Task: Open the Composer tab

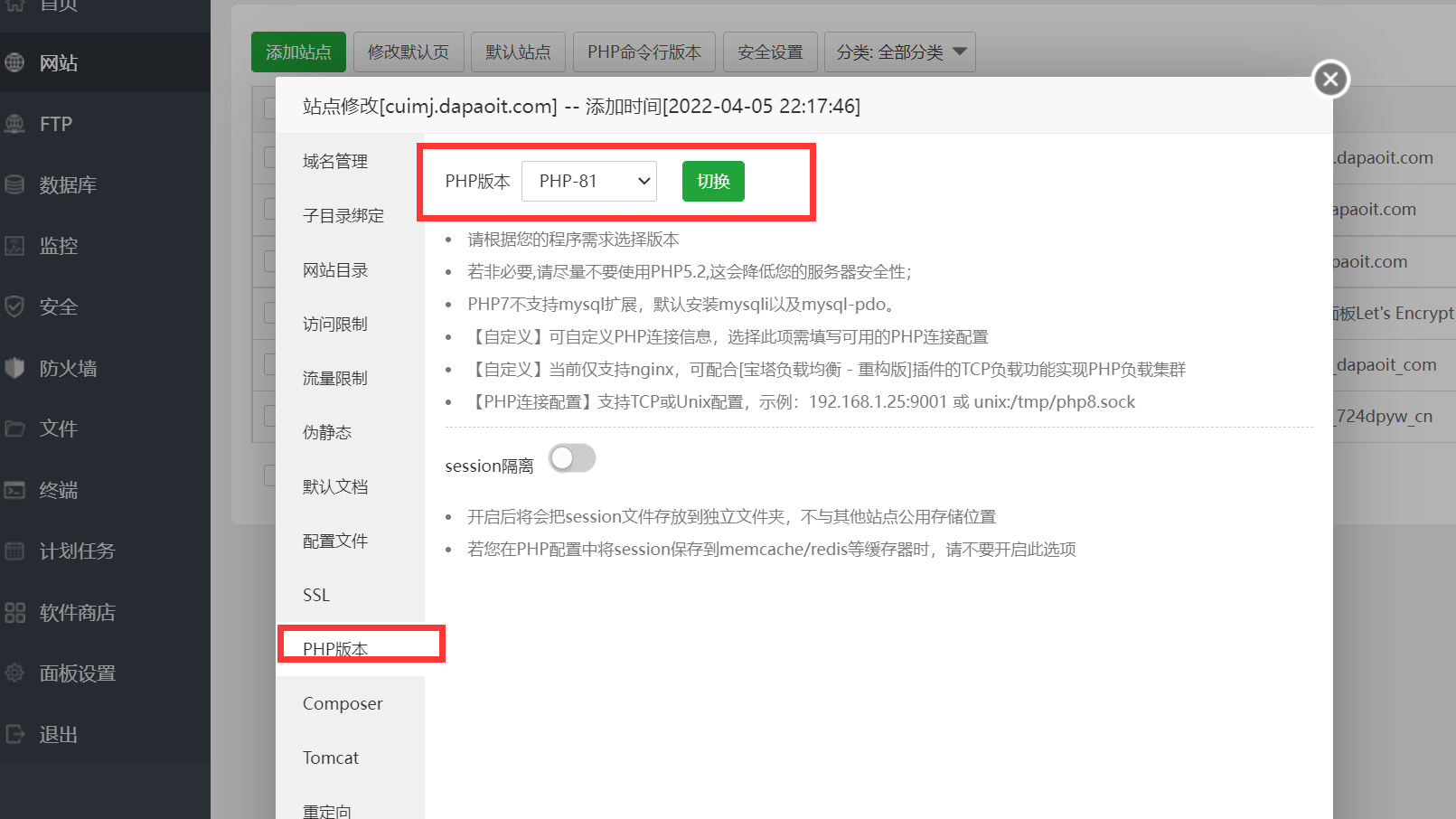Action: (x=350, y=703)
